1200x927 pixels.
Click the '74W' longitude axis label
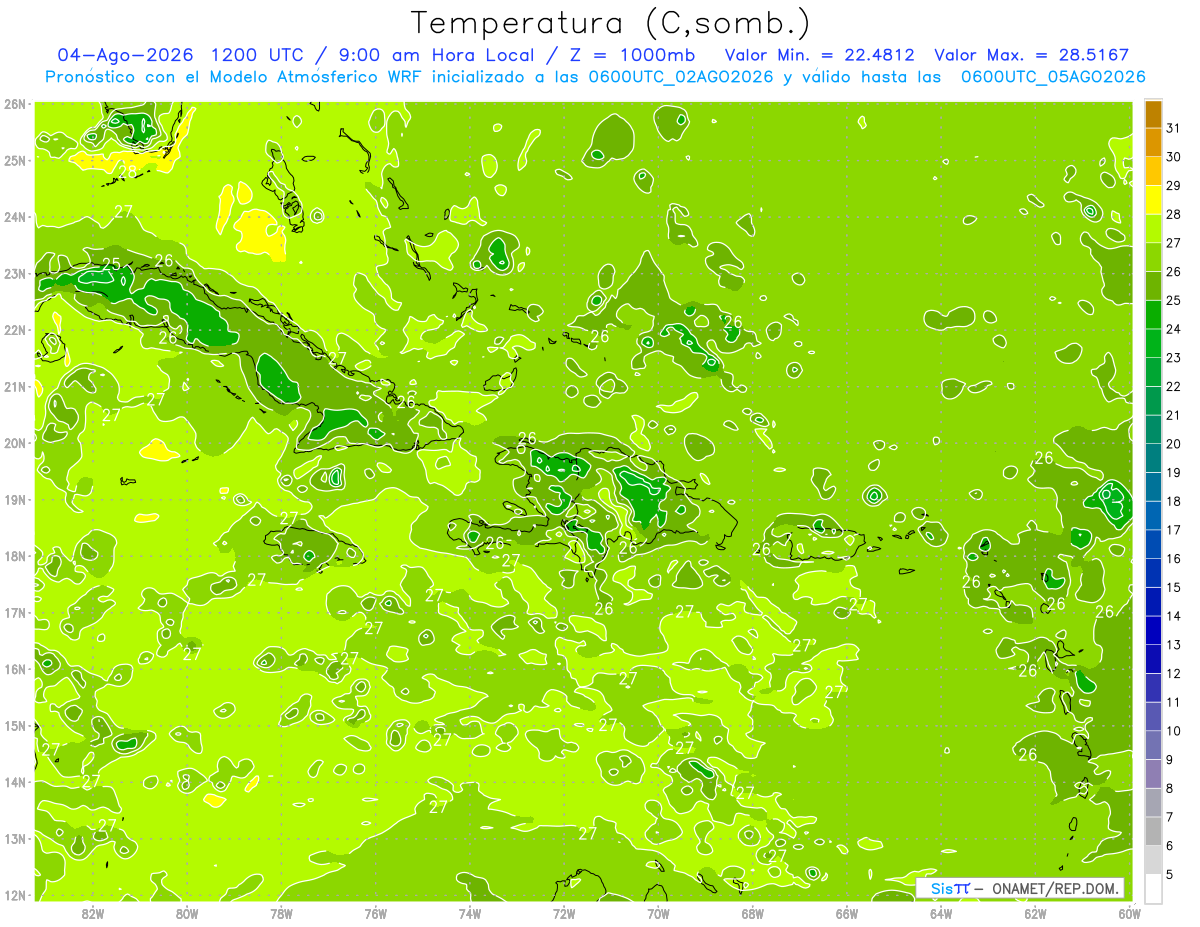click(470, 912)
